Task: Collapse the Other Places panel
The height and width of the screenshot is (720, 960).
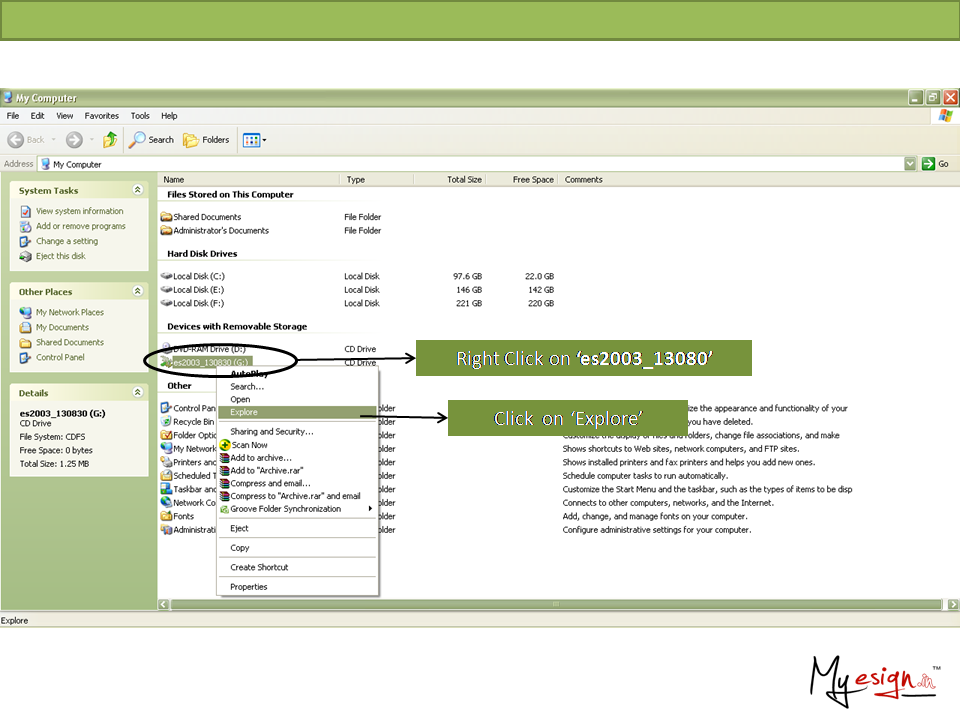Action: (x=137, y=292)
